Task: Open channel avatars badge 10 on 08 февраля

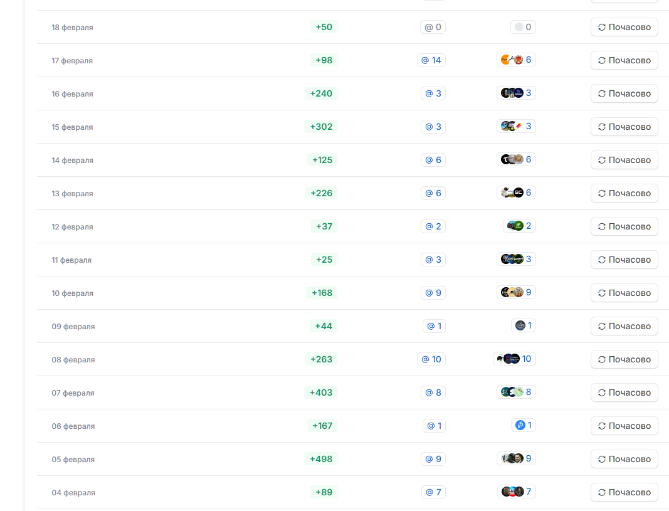Action: pyautogui.click(x=514, y=360)
